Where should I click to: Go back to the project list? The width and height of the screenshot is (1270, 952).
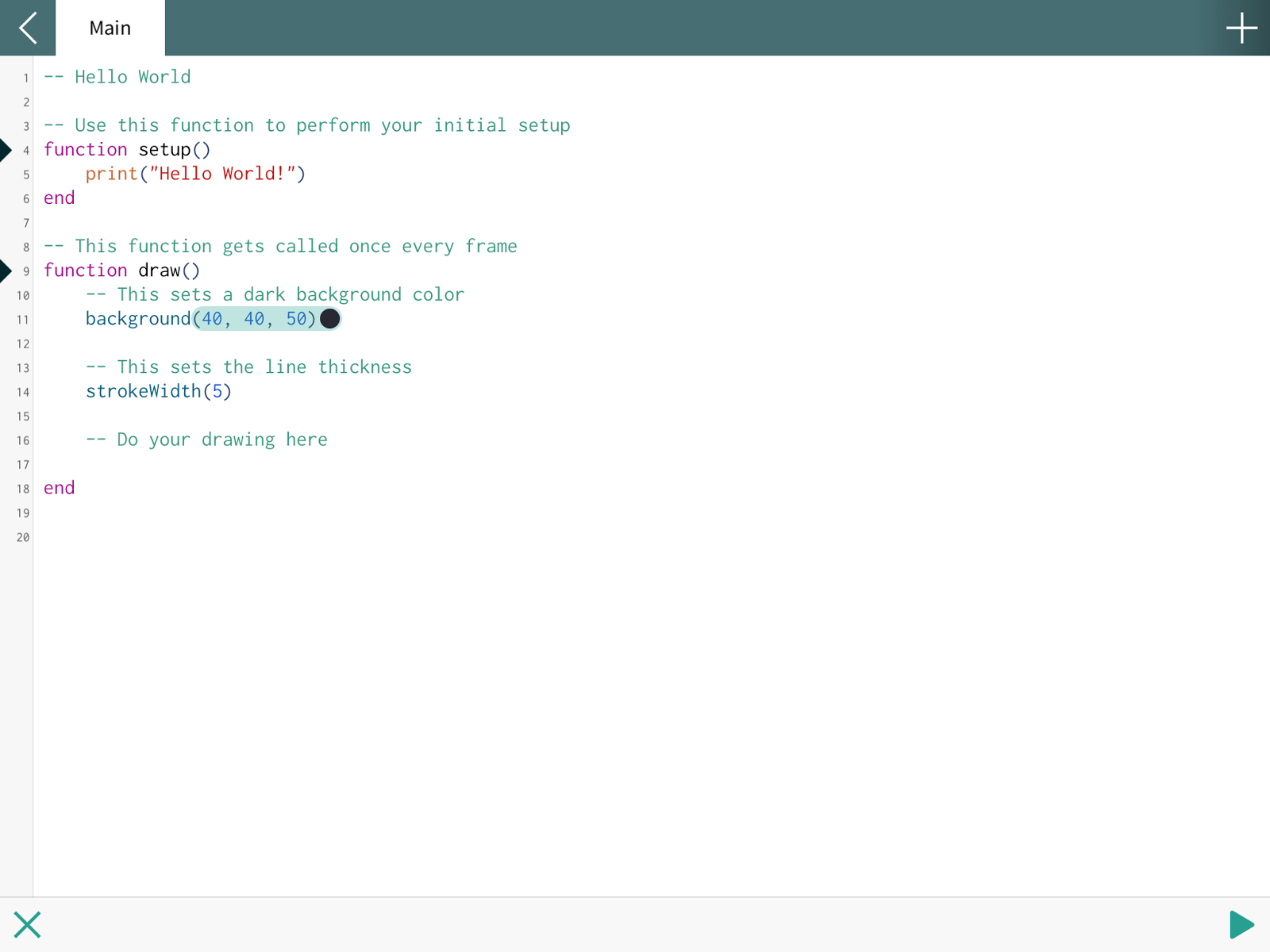point(27,27)
